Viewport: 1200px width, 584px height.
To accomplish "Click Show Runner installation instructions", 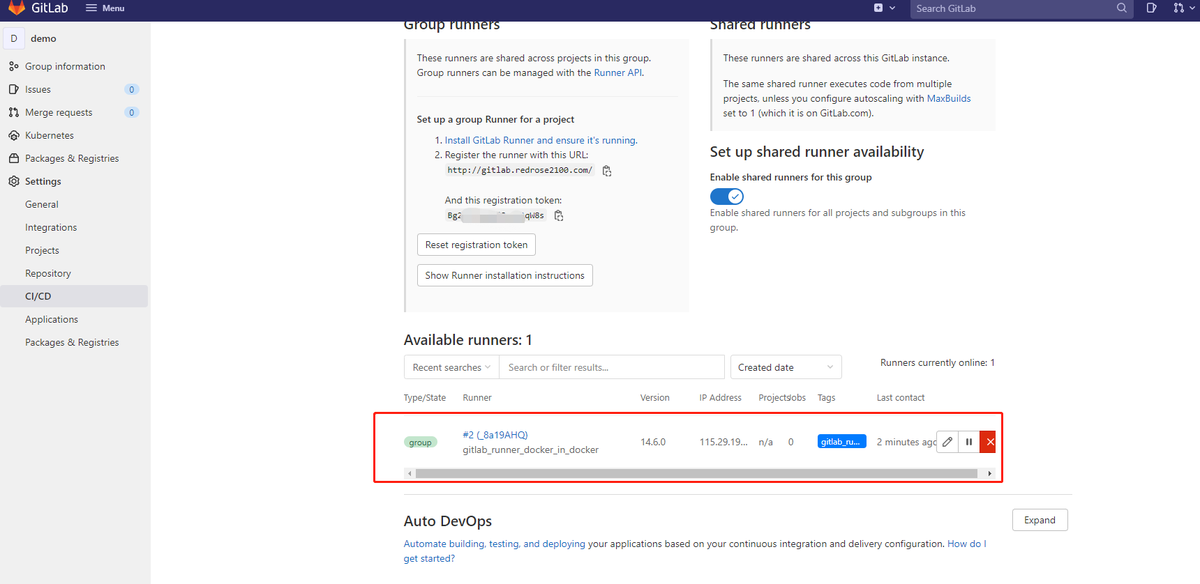I will click(x=505, y=275).
